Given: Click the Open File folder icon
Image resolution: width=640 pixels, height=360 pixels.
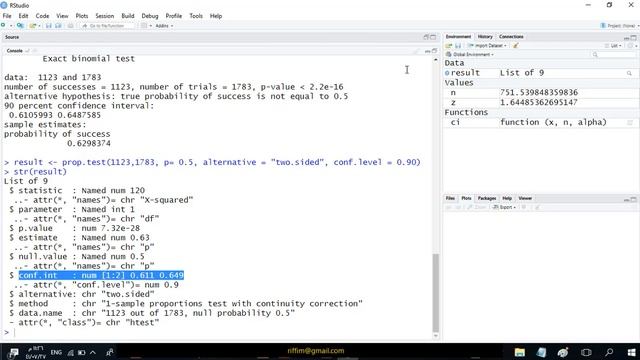Looking at the screenshot, I should tap(33, 26).
